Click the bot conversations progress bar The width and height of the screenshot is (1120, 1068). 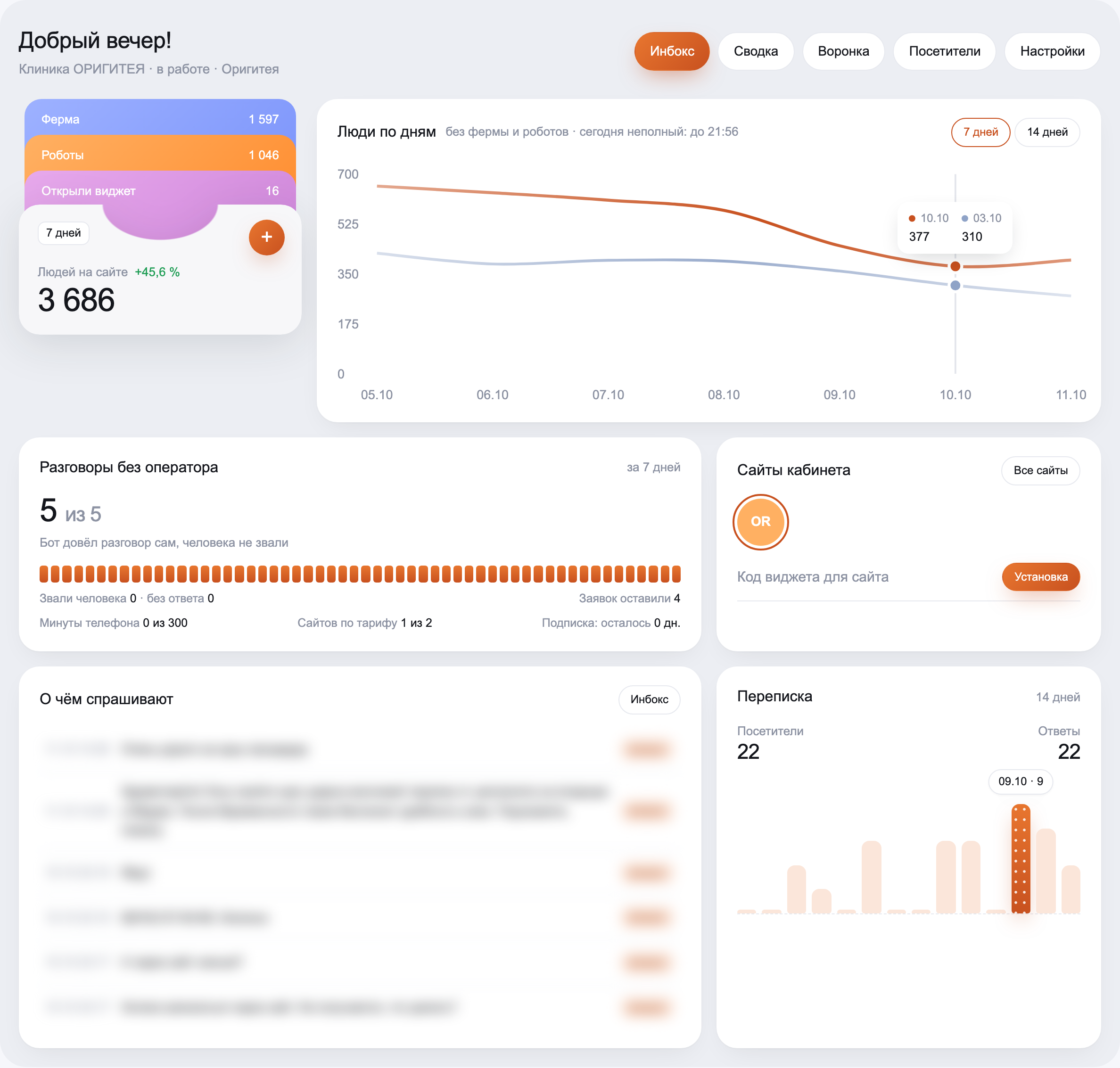coord(360,574)
